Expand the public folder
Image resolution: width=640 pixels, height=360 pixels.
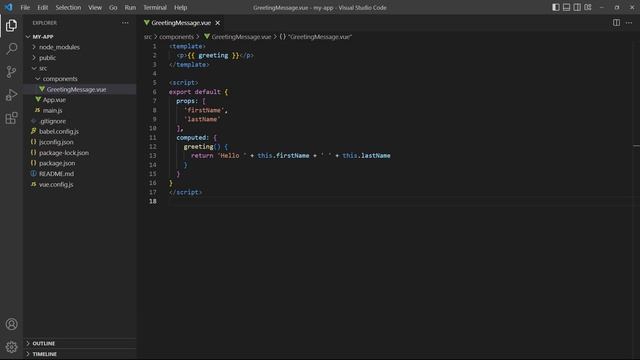(x=34, y=58)
